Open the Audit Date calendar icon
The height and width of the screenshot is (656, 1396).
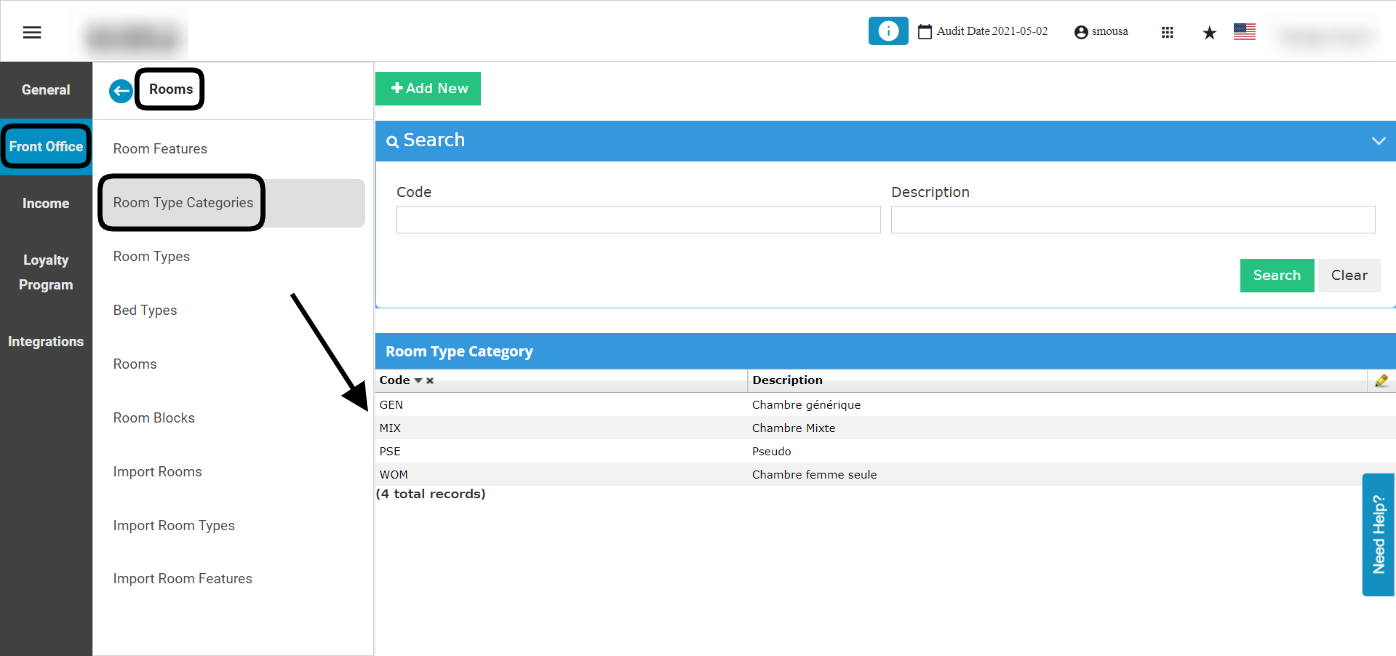925,32
